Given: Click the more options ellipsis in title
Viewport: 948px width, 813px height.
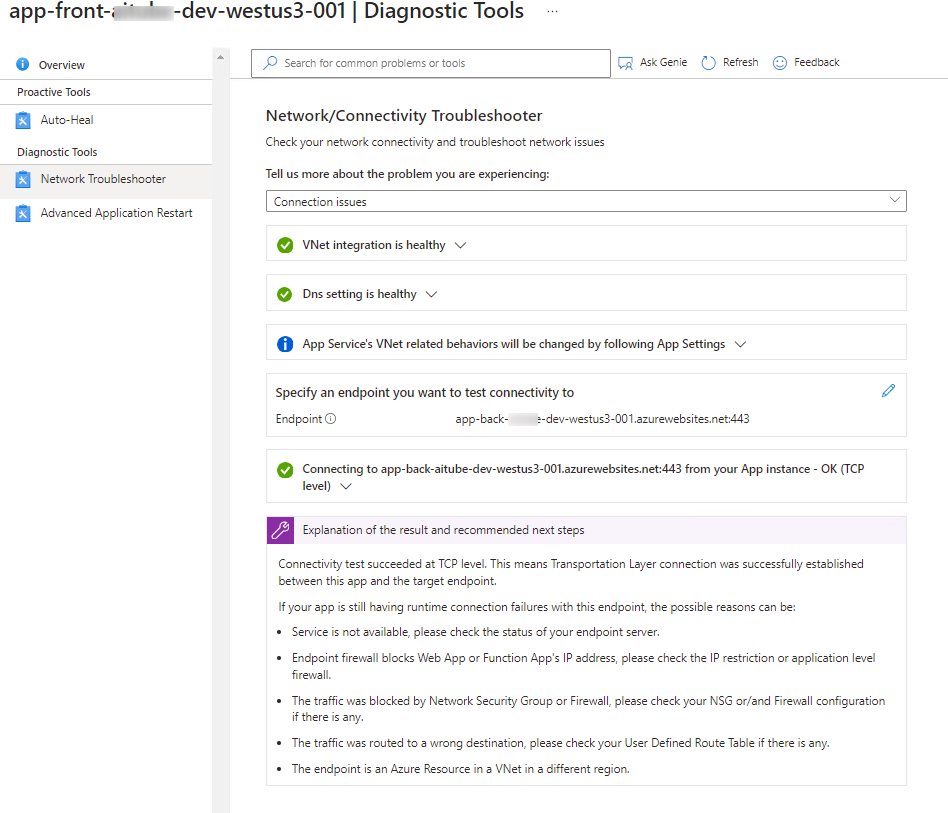Looking at the screenshot, I should point(552,12).
